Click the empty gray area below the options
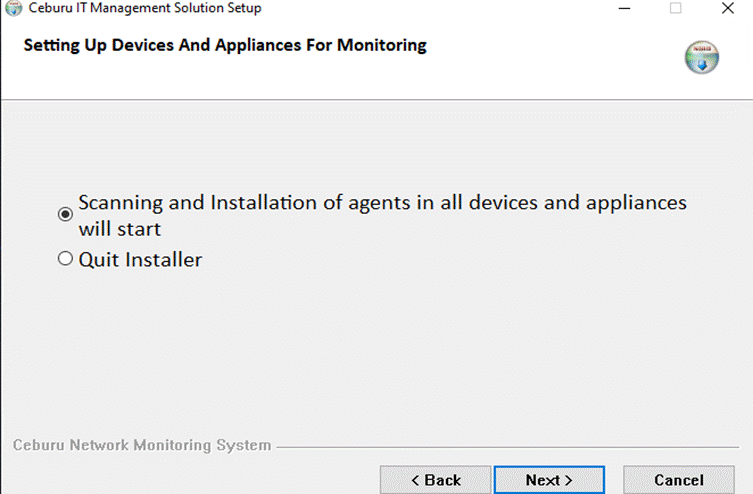Viewport: 753px width, 494px height. click(376, 355)
